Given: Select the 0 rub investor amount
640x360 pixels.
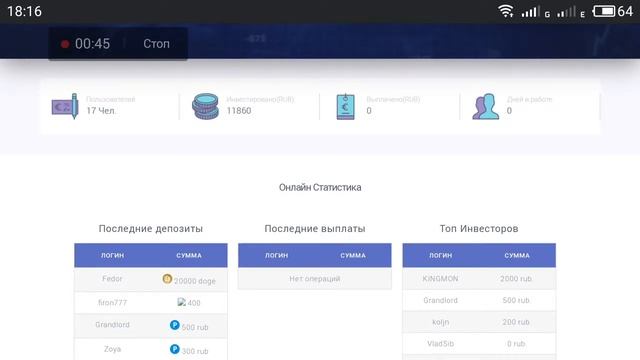Looking at the screenshot, I should pyautogui.click(x=516, y=344).
